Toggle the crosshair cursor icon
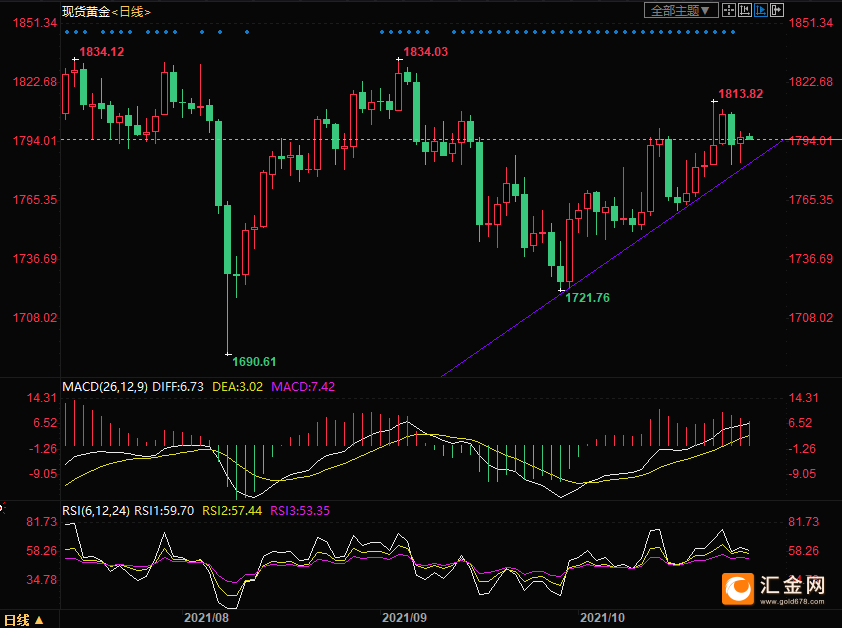Viewport: 842px width, 628px height. [729, 10]
